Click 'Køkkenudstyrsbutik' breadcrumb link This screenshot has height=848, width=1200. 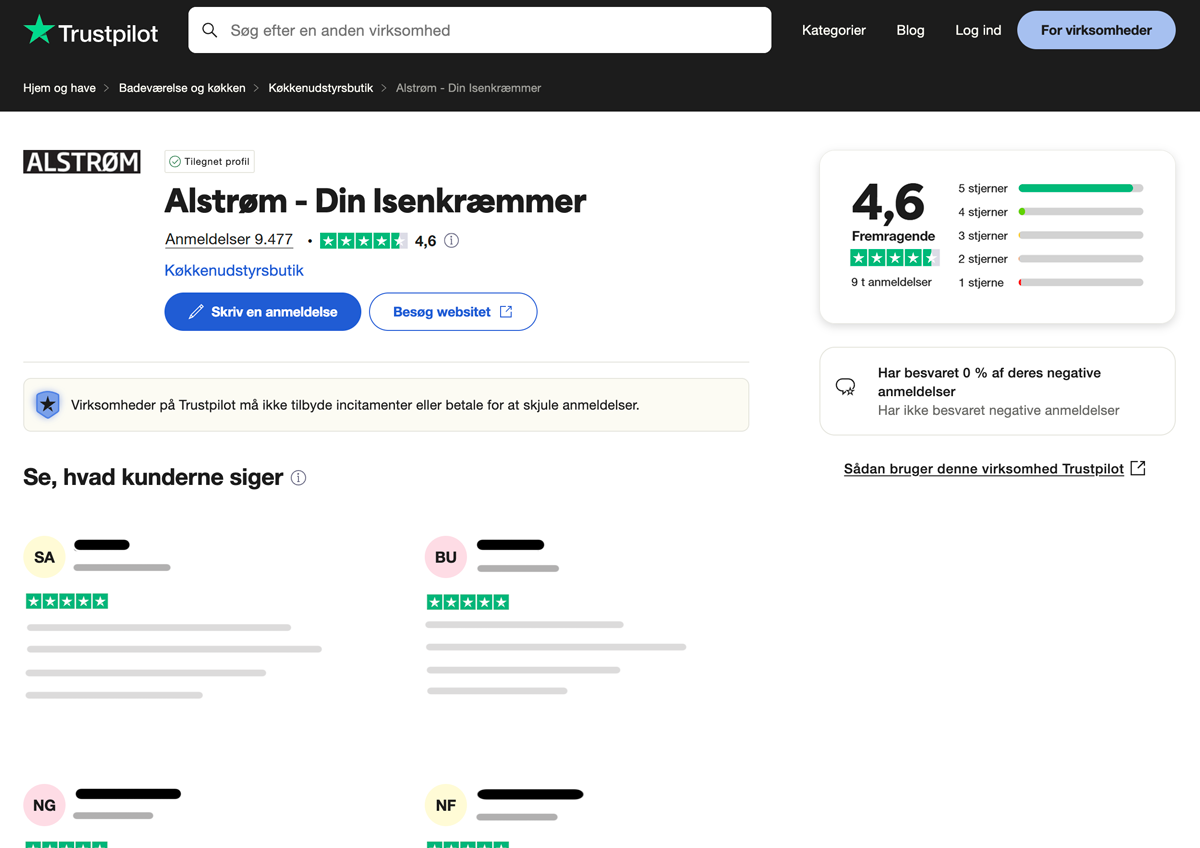(x=320, y=88)
